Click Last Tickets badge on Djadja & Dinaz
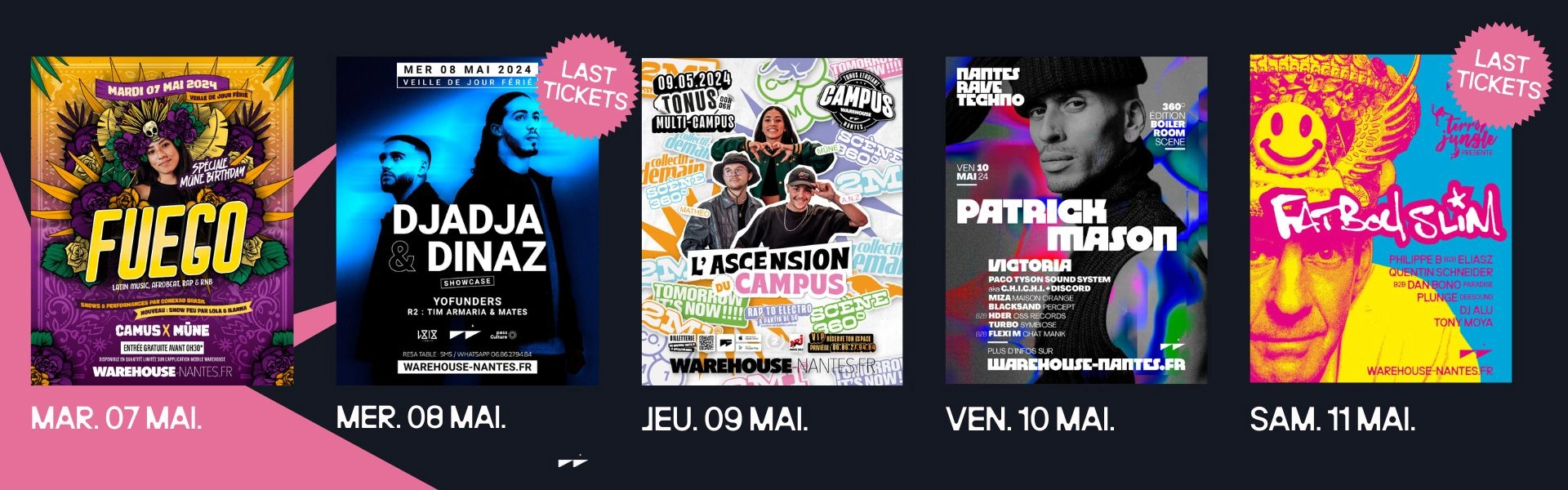The width and height of the screenshot is (1568, 490). pyautogui.click(x=586, y=85)
